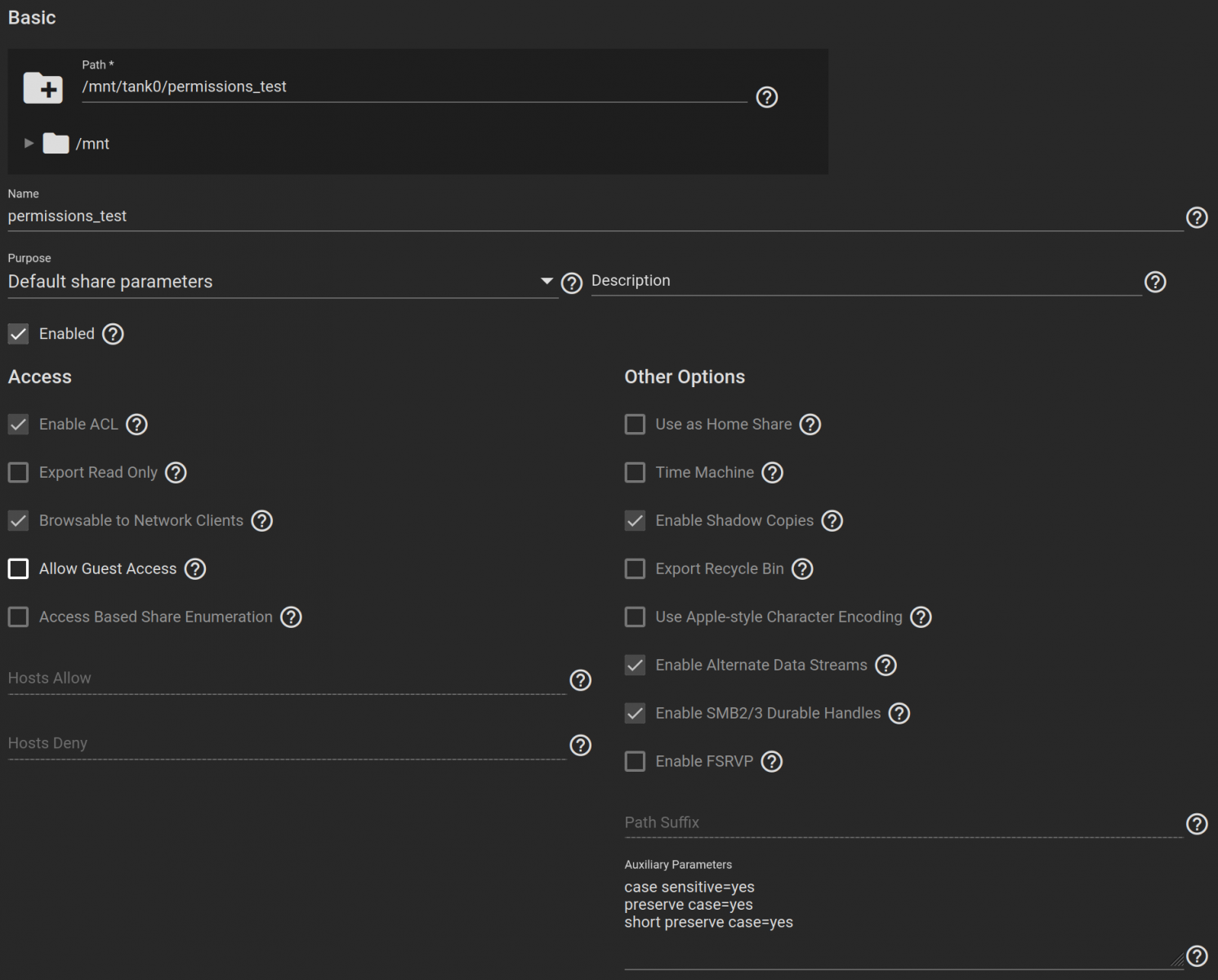Show help for Export Read Only
Image resolution: width=1218 pixels, height=980 pixels.
point(176,473)
